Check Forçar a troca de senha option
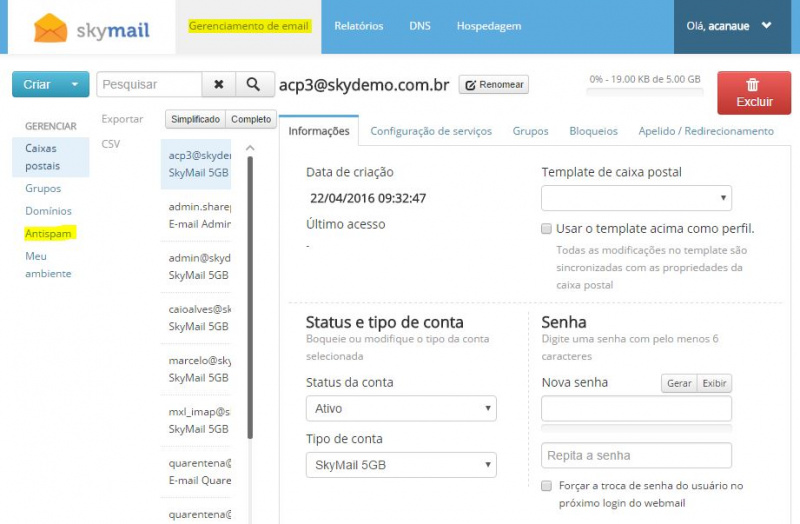This screenshot has width=800, height=524. [x=546, y=486]
